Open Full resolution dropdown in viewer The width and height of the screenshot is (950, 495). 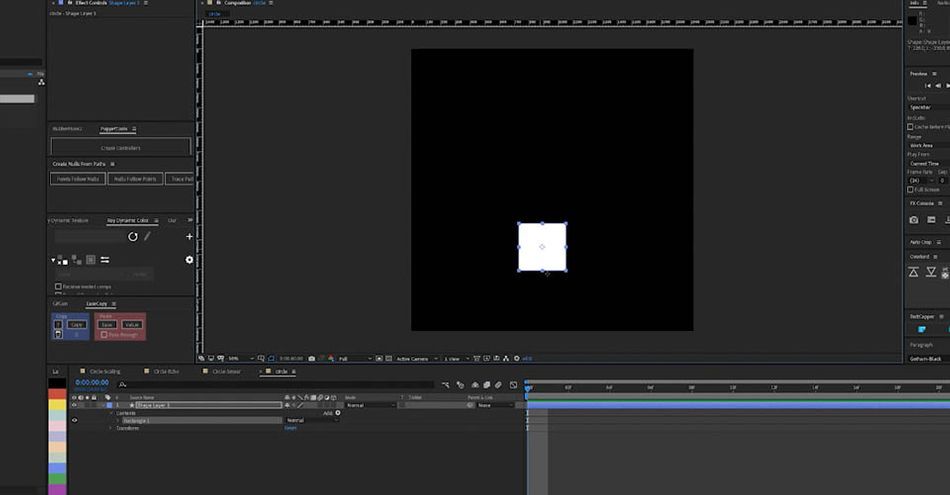(x=354, y=359)
